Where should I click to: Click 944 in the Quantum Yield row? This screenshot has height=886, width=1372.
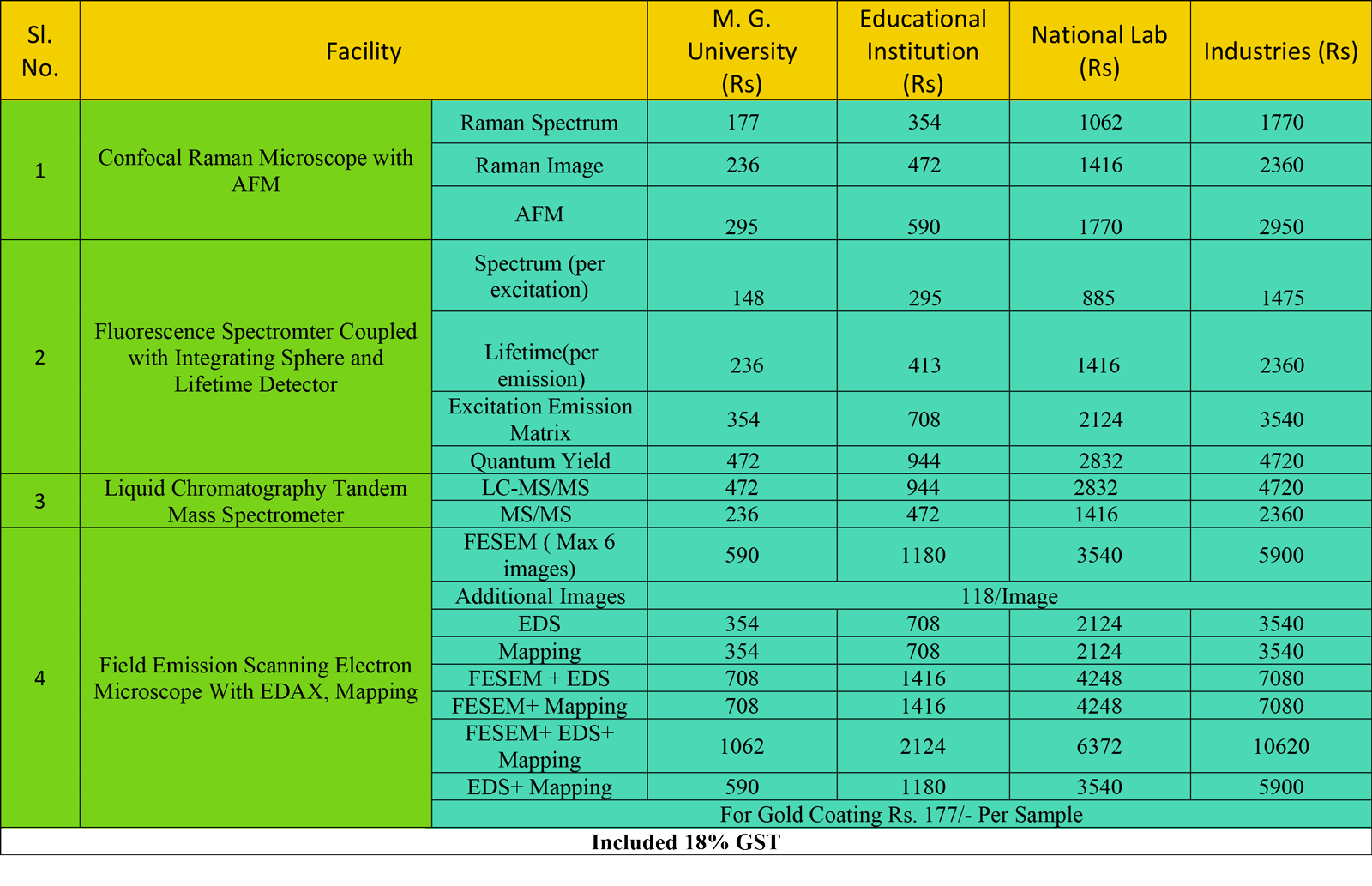pos(924,461)
